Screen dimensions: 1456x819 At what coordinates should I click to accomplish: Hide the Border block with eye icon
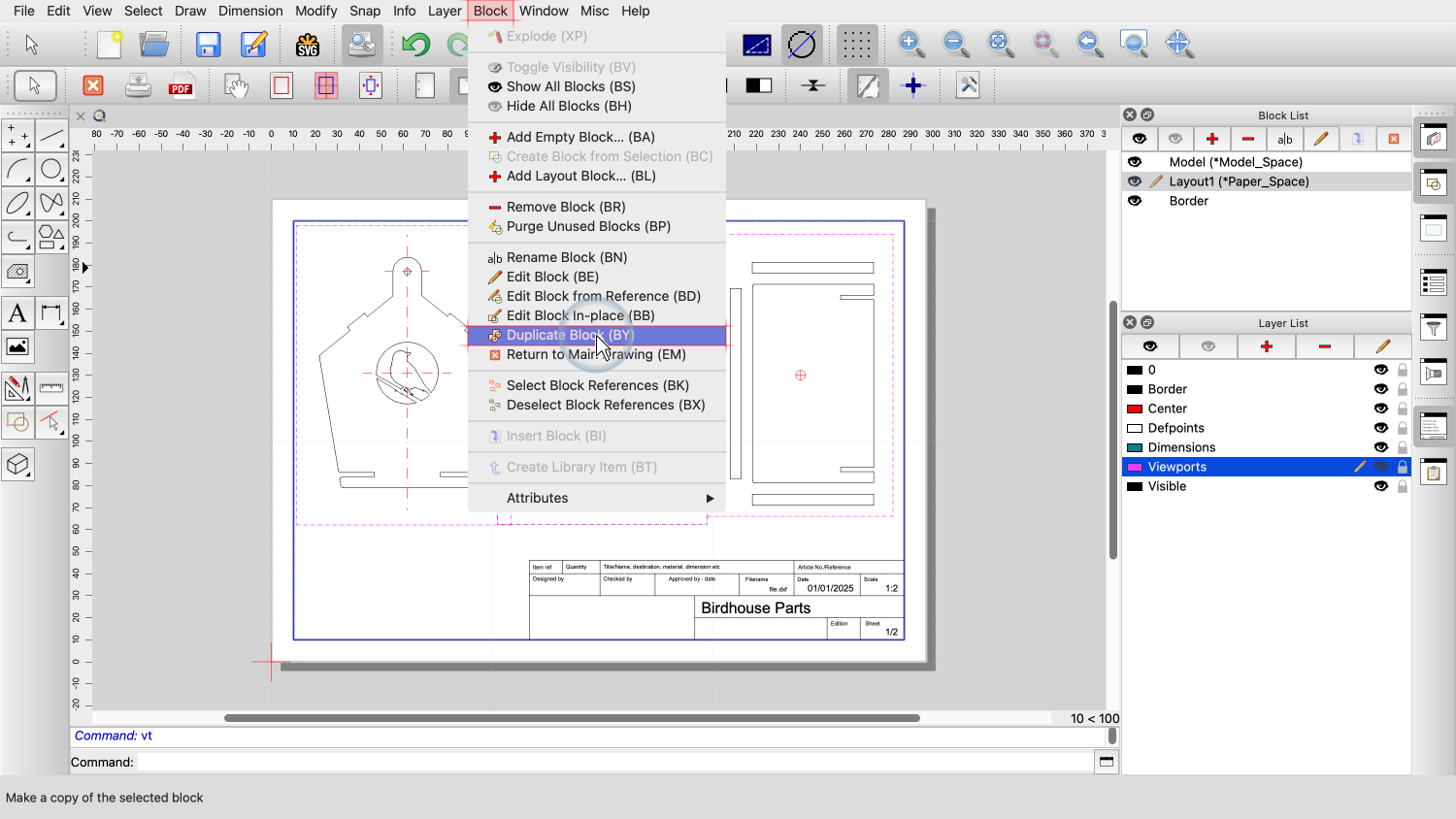(x=1135, y=201)
